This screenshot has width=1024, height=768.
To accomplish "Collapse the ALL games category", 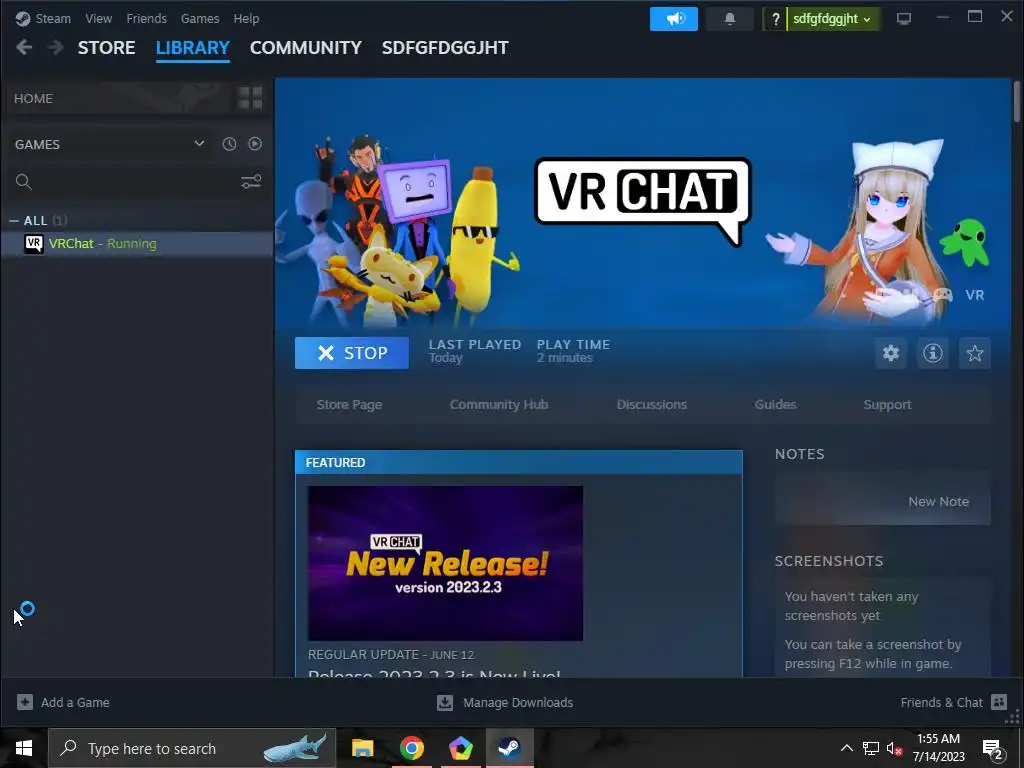I will [14, 221].
